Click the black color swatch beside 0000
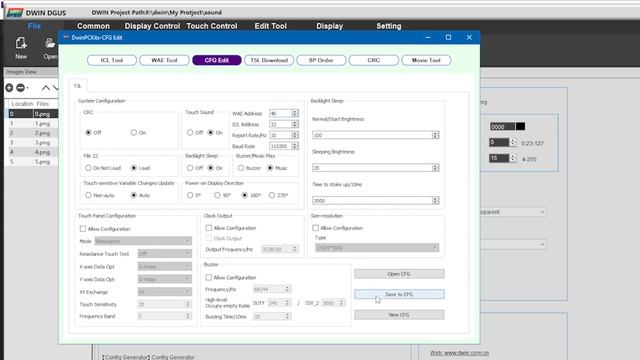Screen dimensions: 640x360 click(x=520, y=127)
